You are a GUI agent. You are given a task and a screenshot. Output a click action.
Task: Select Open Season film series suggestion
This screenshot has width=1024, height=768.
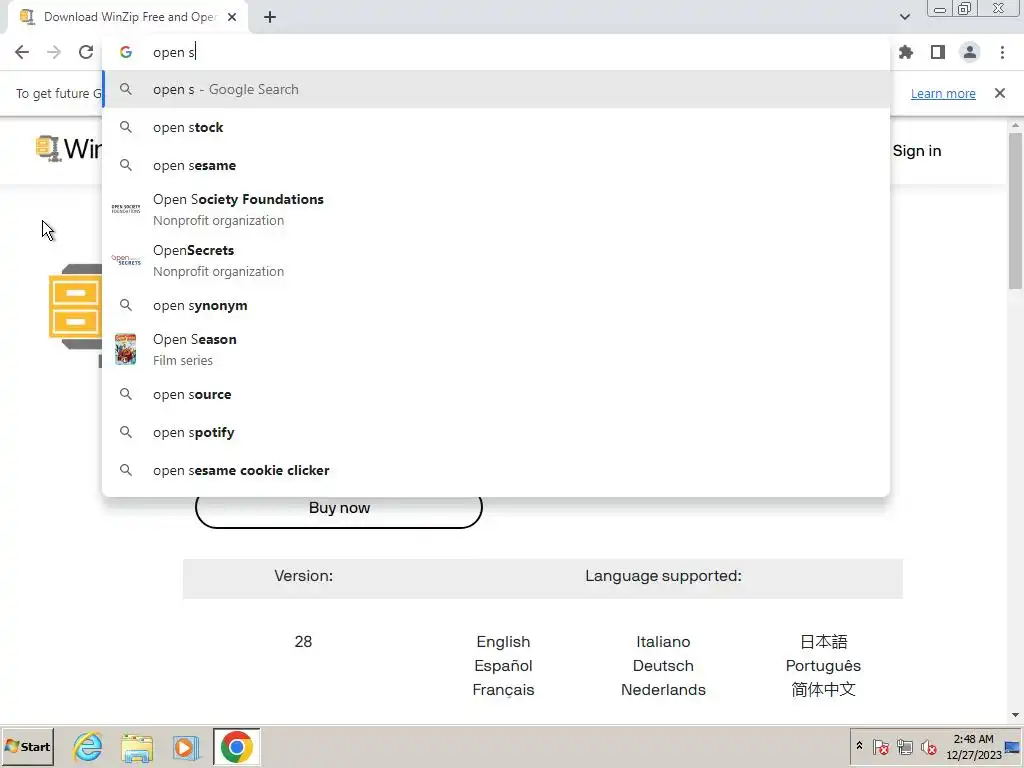[496, 349]
